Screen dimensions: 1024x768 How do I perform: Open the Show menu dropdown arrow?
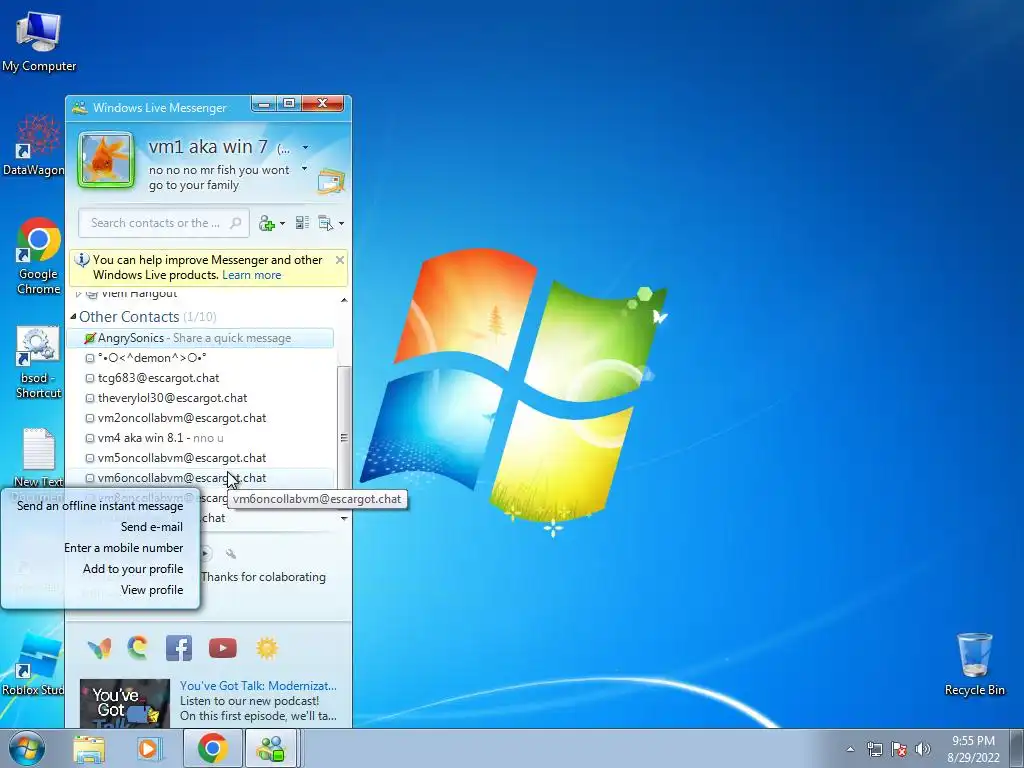[341, 223]
